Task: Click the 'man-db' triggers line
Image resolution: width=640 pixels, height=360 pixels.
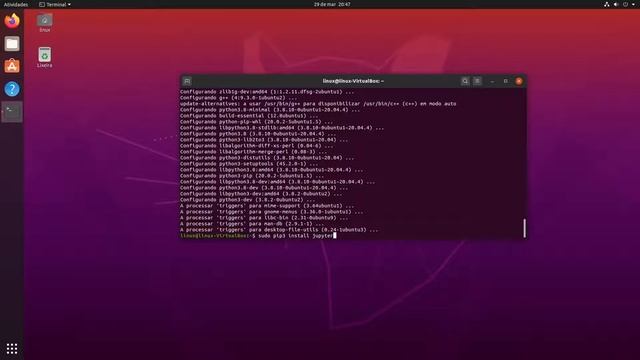Action: pos(252,224)
